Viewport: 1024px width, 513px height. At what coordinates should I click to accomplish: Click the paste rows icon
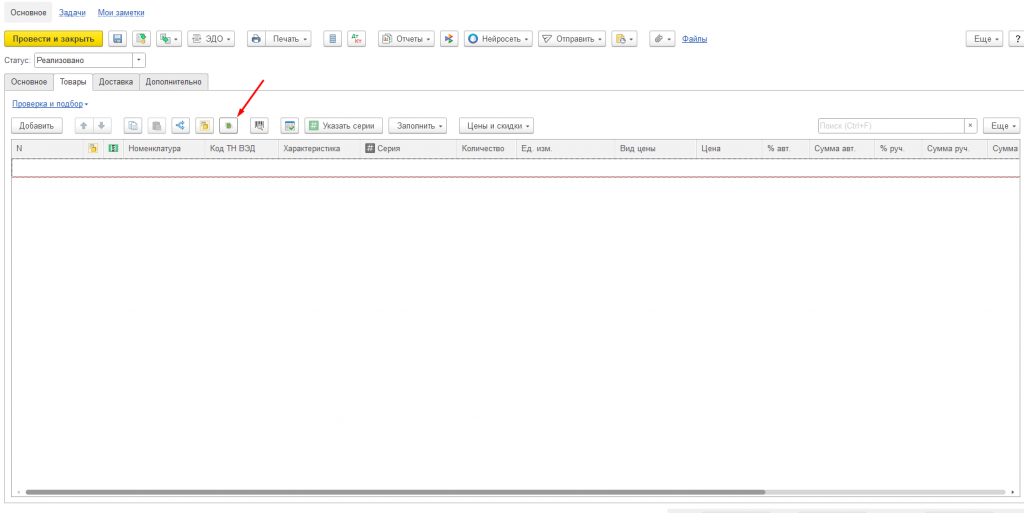click(157, 125)
